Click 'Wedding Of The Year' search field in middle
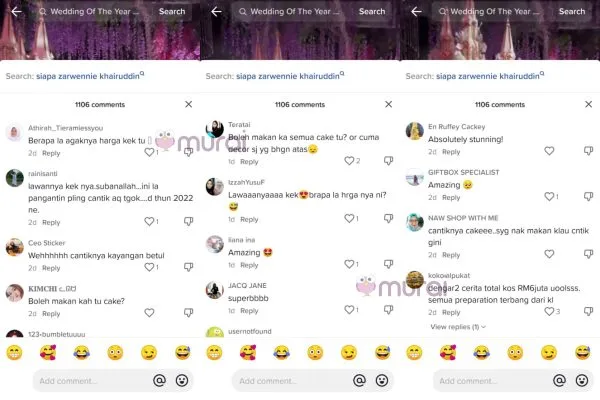Screen dimensions: 600x400 pos(293,11)
